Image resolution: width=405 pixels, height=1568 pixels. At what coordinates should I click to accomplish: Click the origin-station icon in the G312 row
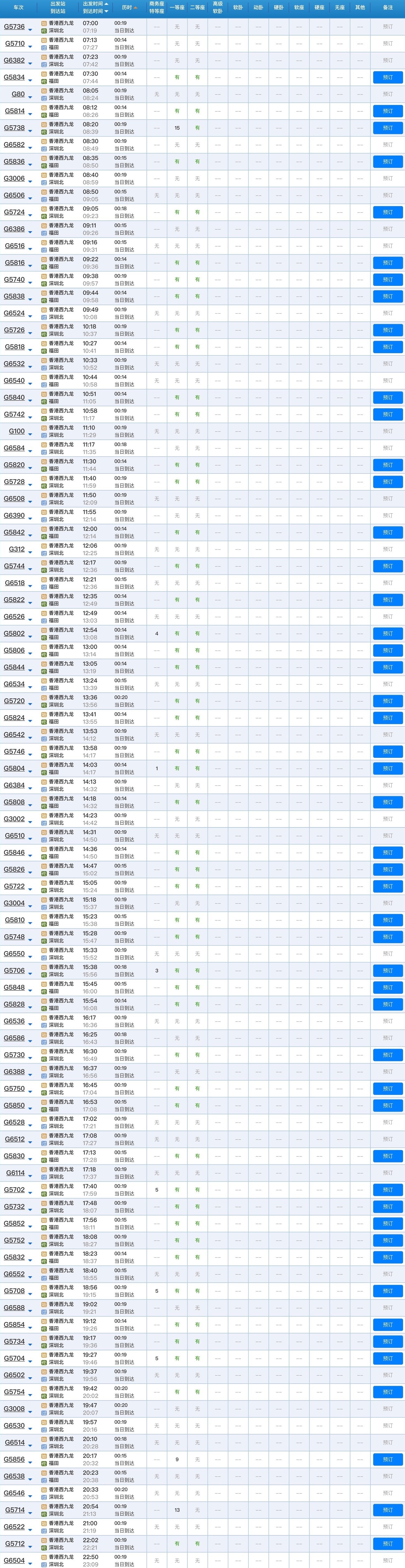[44, 545]
